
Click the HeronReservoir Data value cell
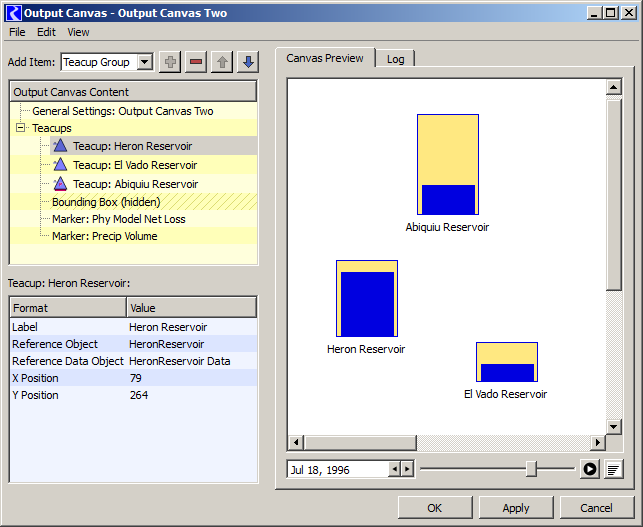(192, 361)
